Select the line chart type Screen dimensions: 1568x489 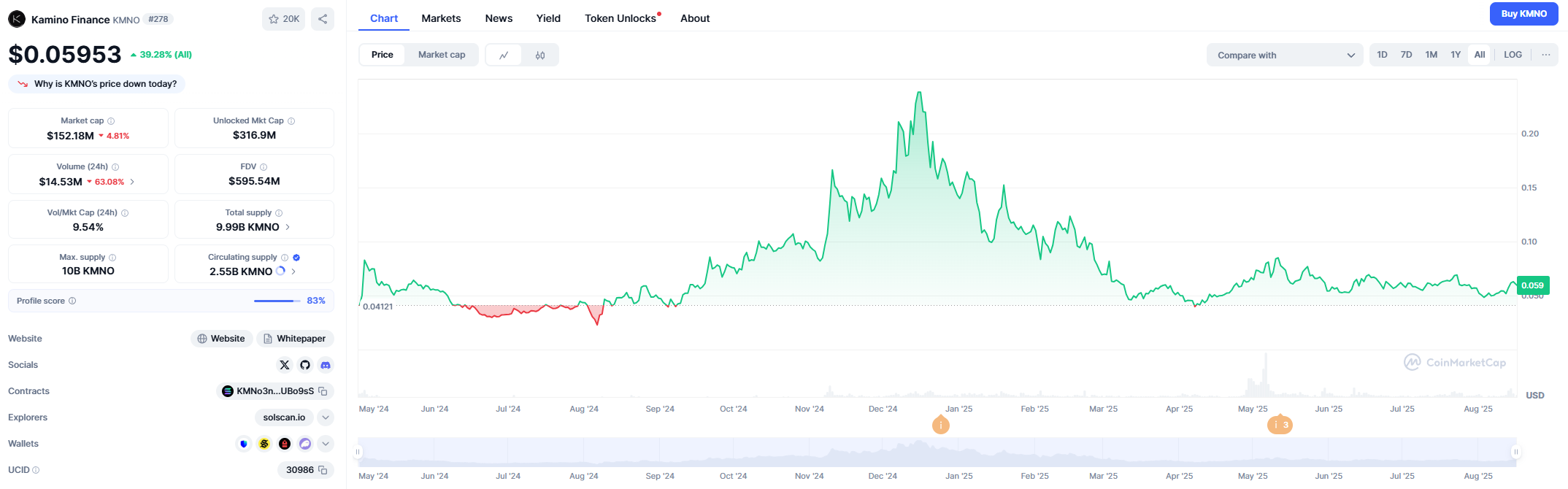tap(504, 55)
